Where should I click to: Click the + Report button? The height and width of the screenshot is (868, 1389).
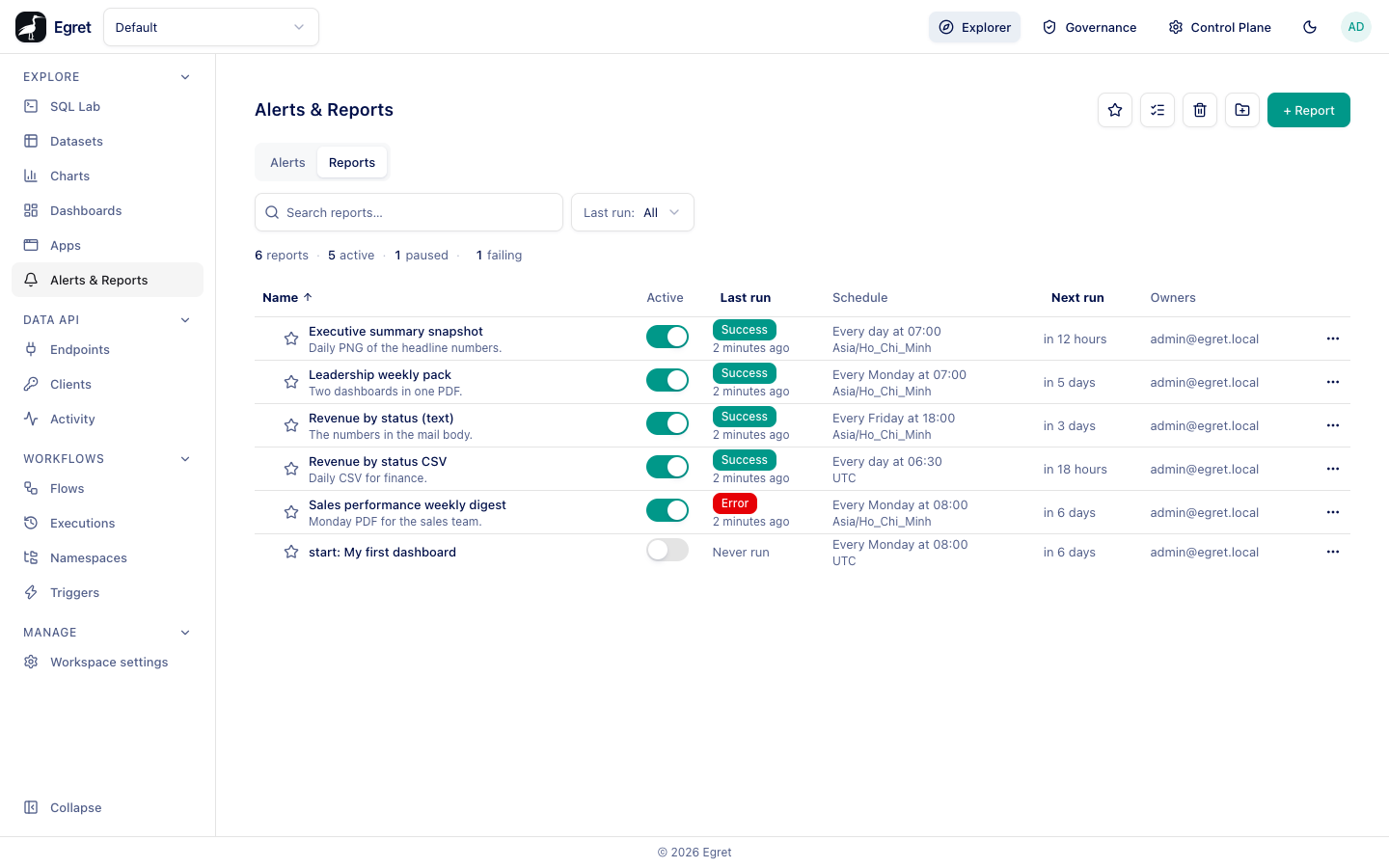tap(1309, 110)
